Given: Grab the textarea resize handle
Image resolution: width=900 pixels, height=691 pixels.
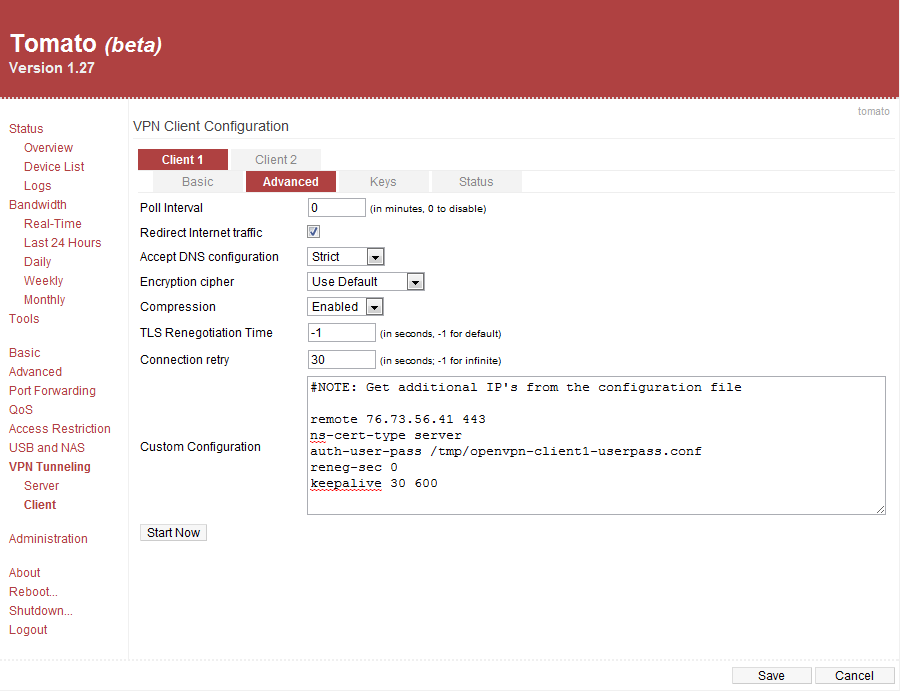Looking at the screenshot, I should coord(880,510).
